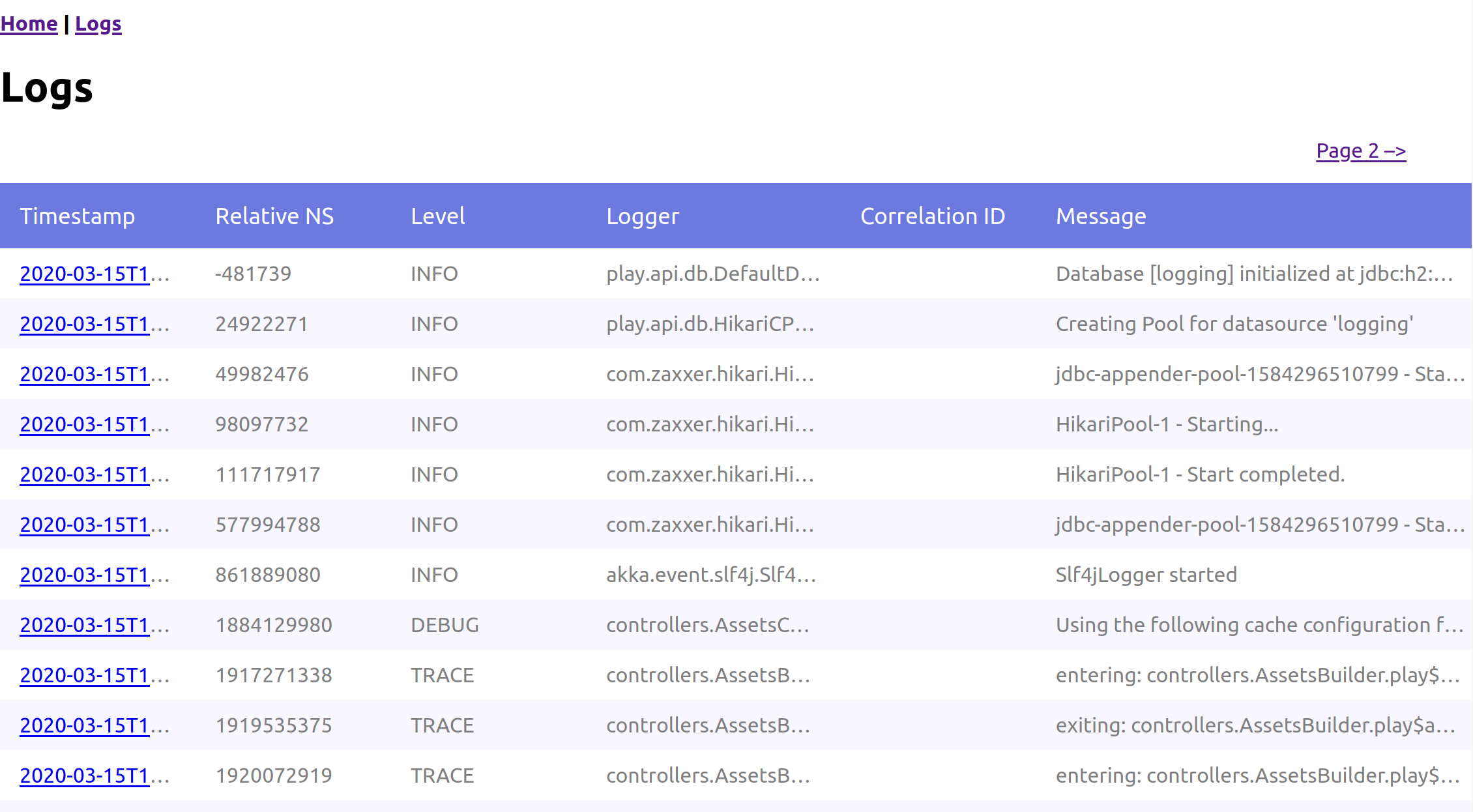Viewport: 1473px width, 812px height.
Task: Click 'Using the following cache configuration' message
Action: [x=1260, y=625]
